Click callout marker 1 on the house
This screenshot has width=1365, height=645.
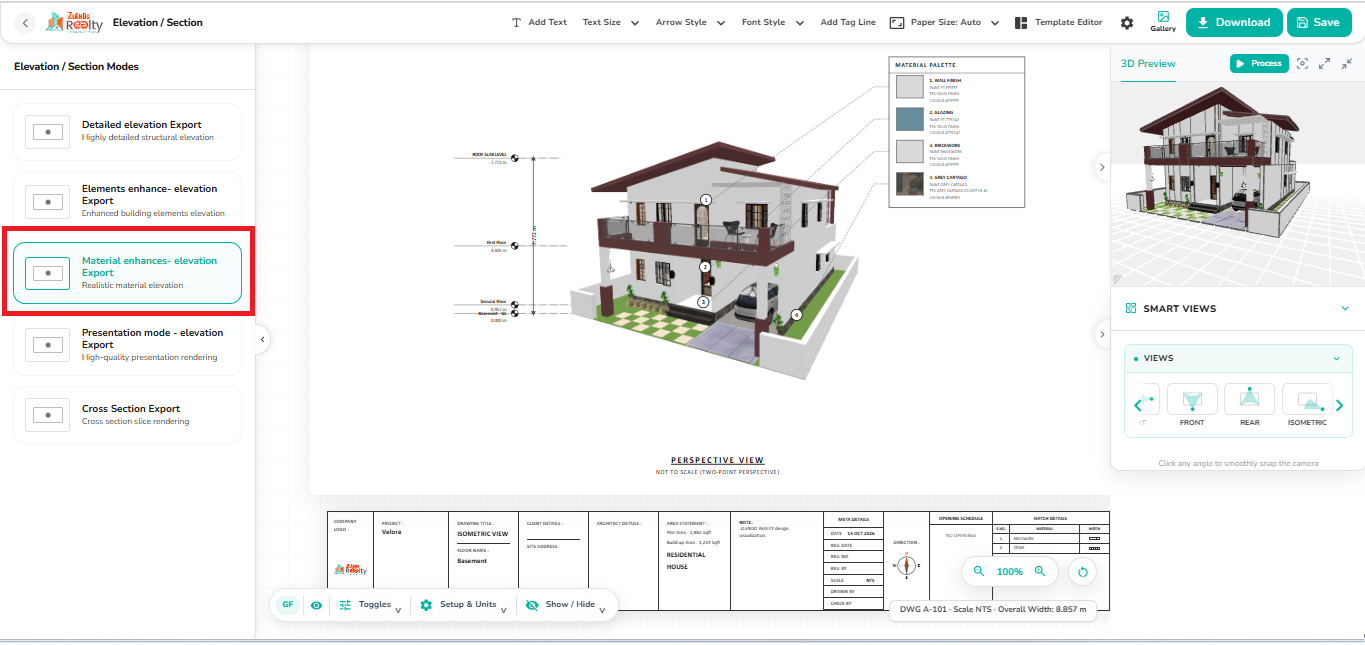click(706, 200)
